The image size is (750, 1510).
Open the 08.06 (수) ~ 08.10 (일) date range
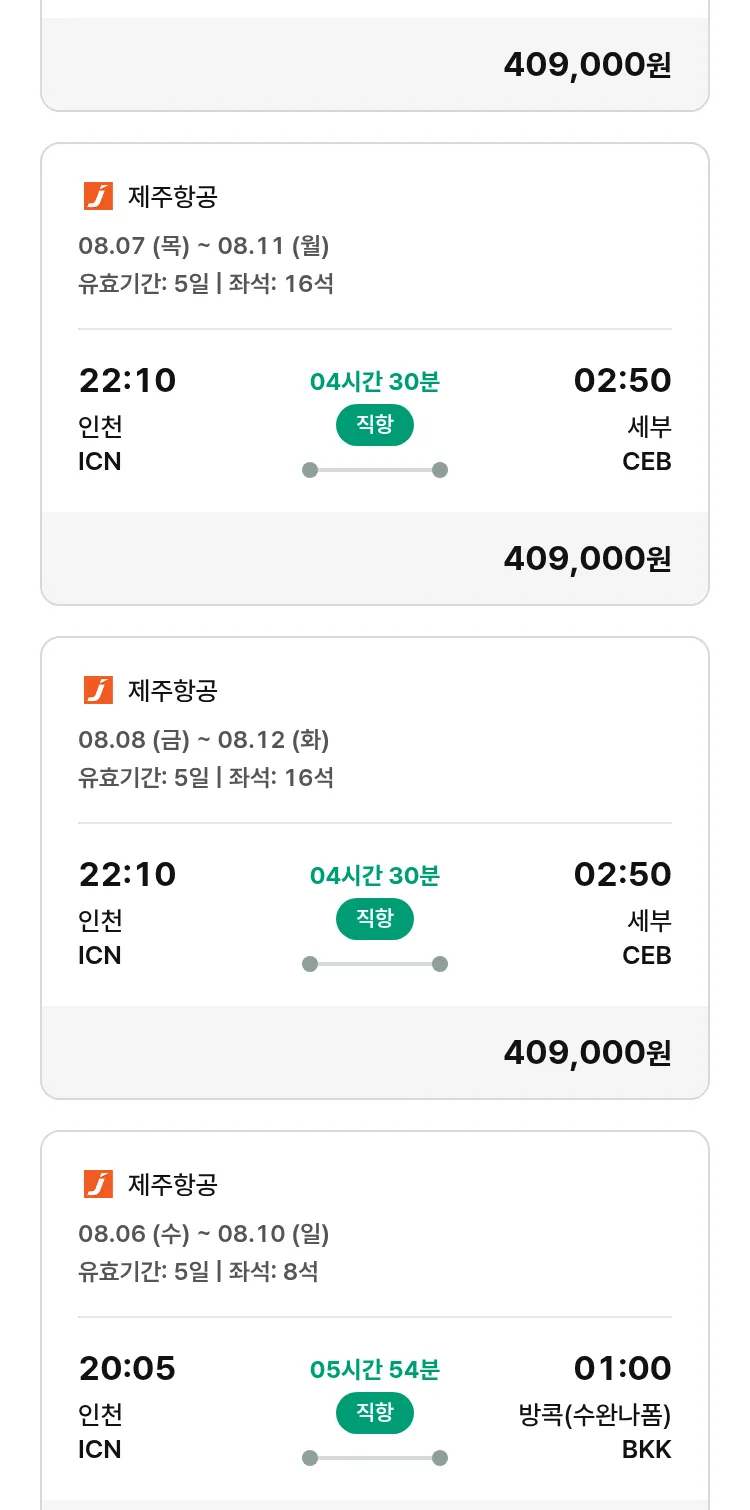pos(204,1234)
